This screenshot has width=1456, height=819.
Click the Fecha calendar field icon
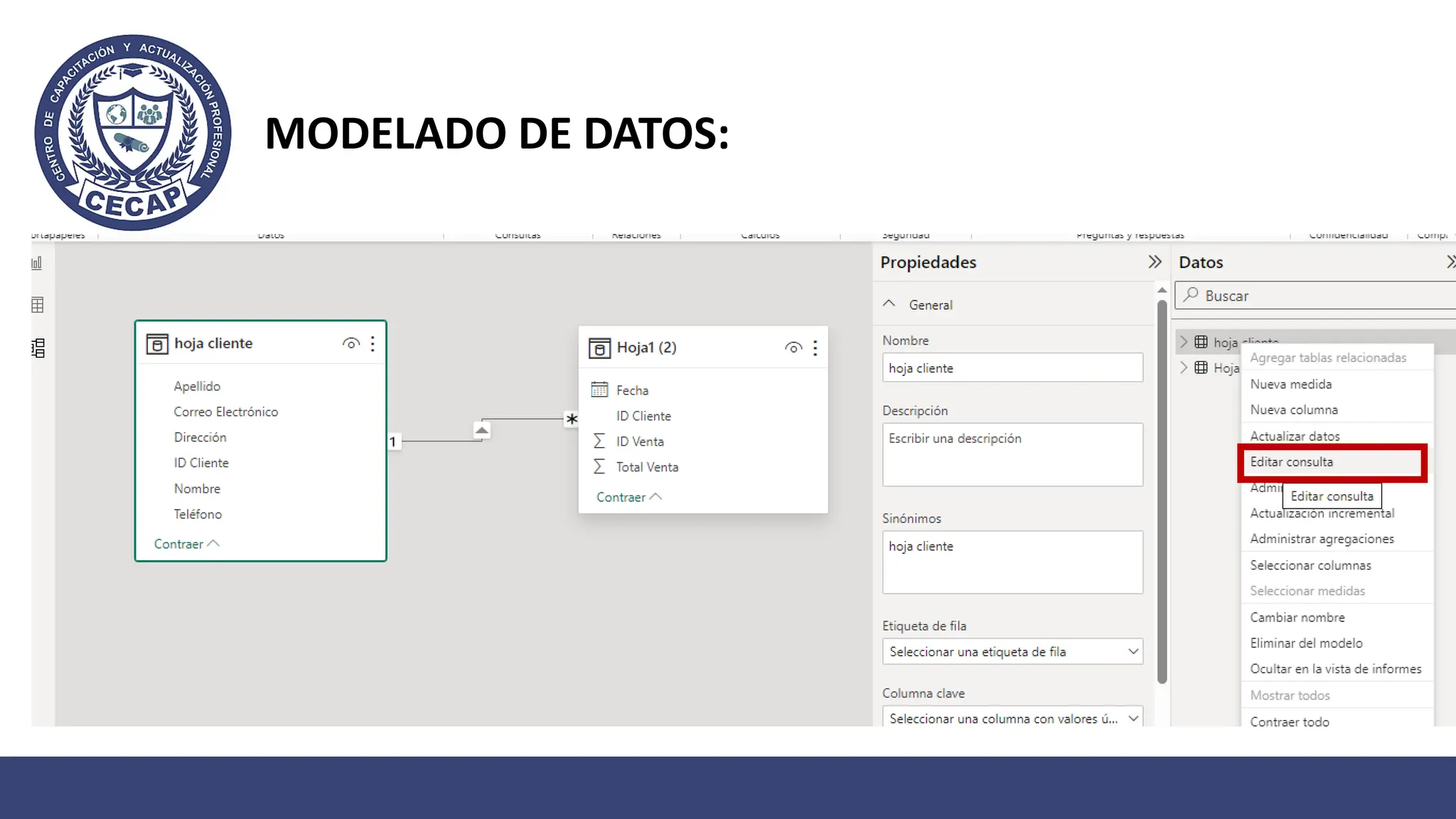coord(599,390)
